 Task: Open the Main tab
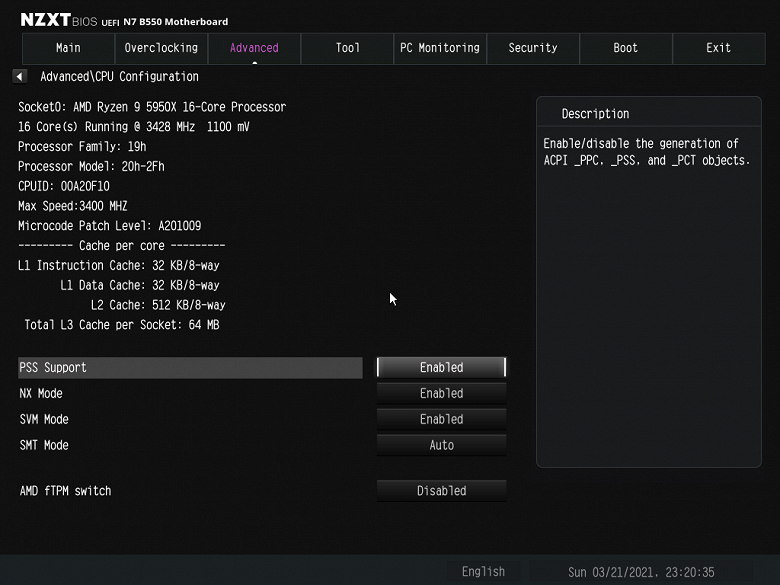coord(69,48)
